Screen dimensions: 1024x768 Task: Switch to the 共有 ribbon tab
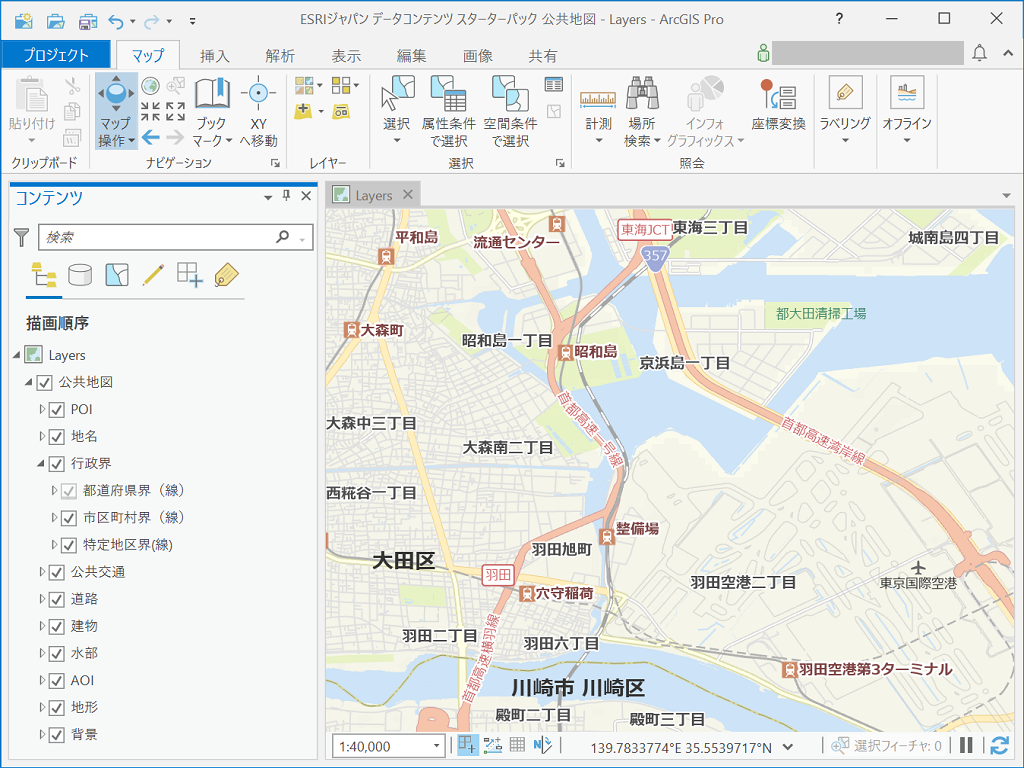543,56
